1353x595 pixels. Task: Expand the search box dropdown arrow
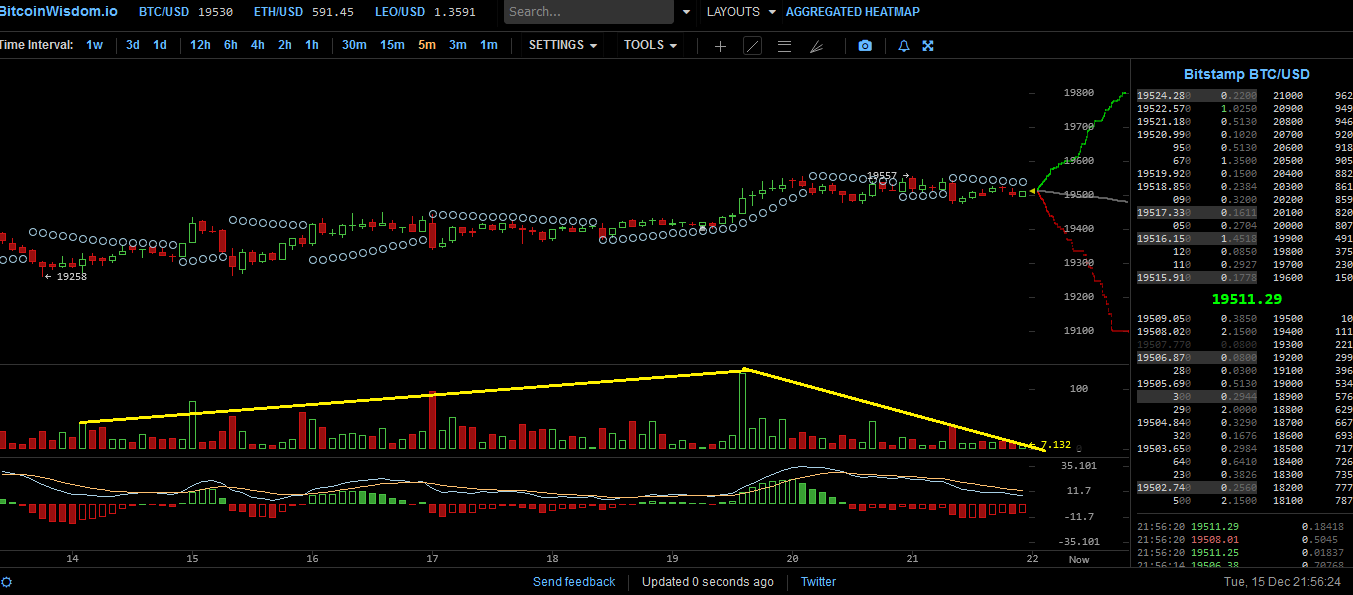(x=686, y=12)
